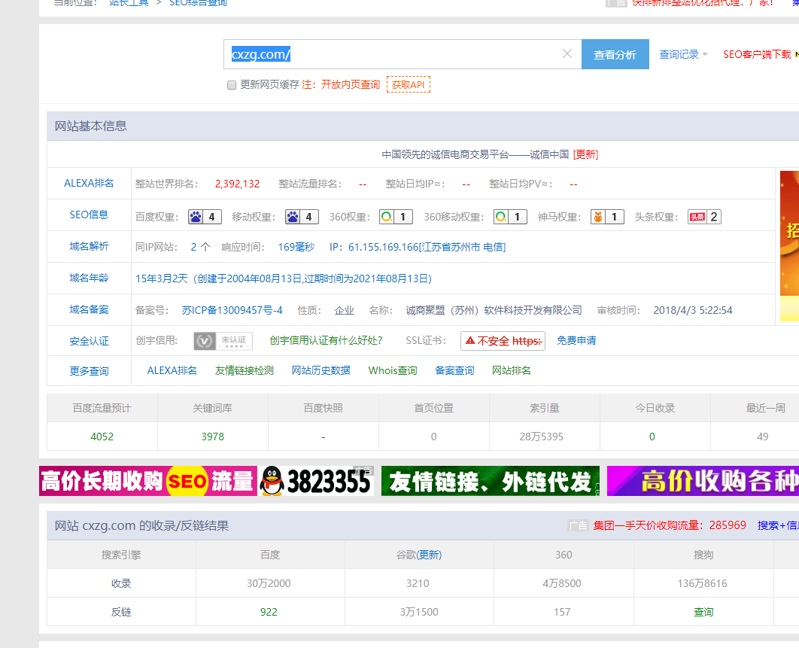Click Baidu traffic estimate 4052
This screenshot has height=648, width=799.
tap(102, 437)
